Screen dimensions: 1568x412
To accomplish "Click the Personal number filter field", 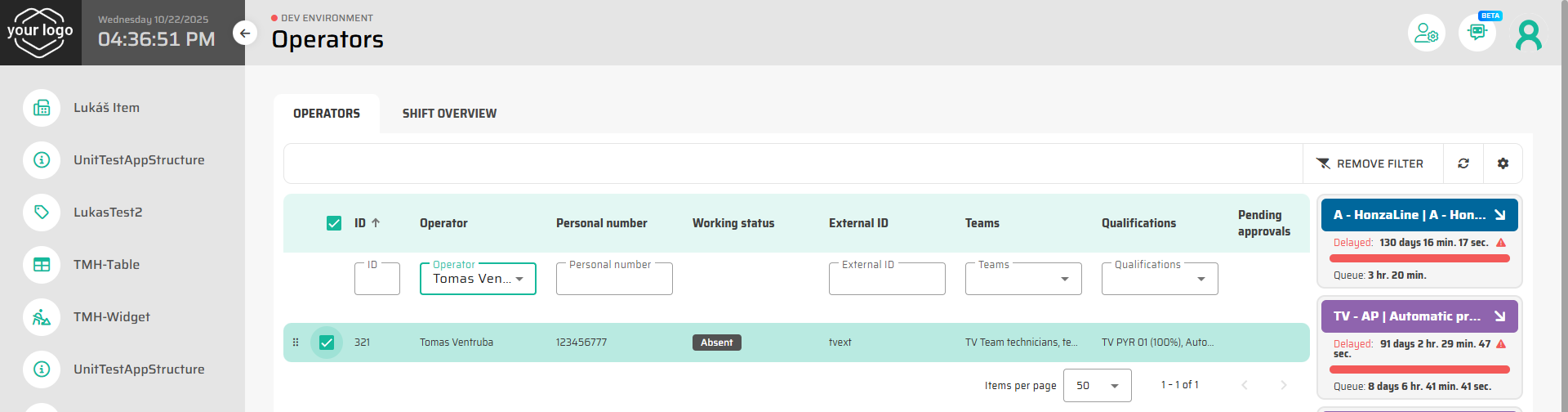I will 614,280.
